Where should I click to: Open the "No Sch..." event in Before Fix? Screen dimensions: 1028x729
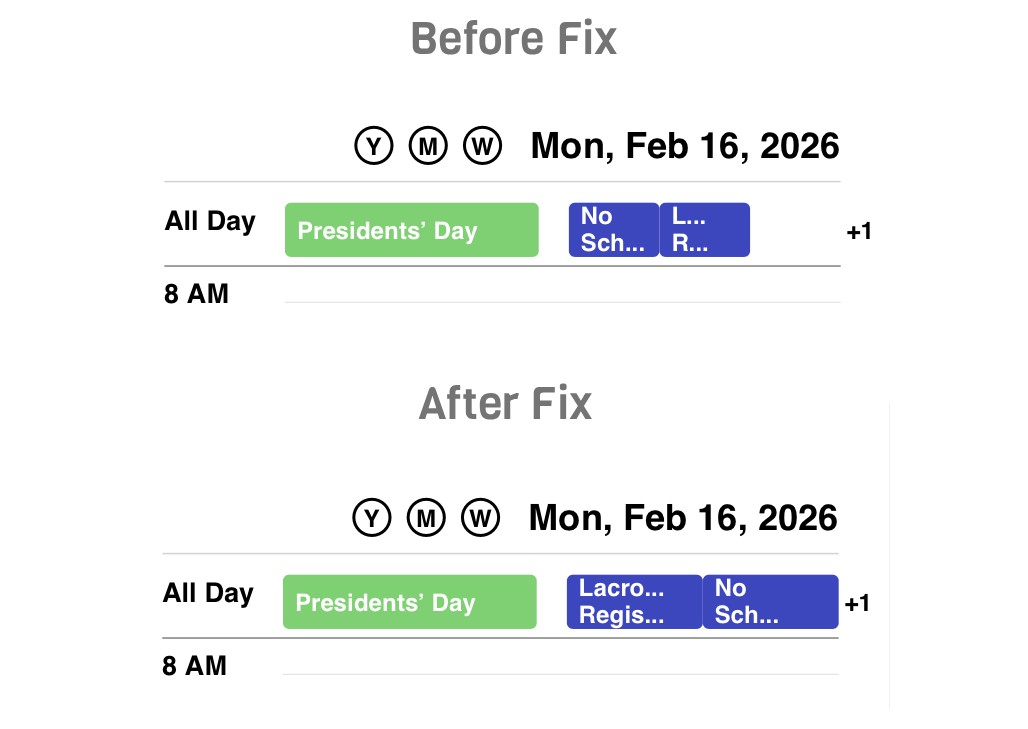tap(613, 229)
